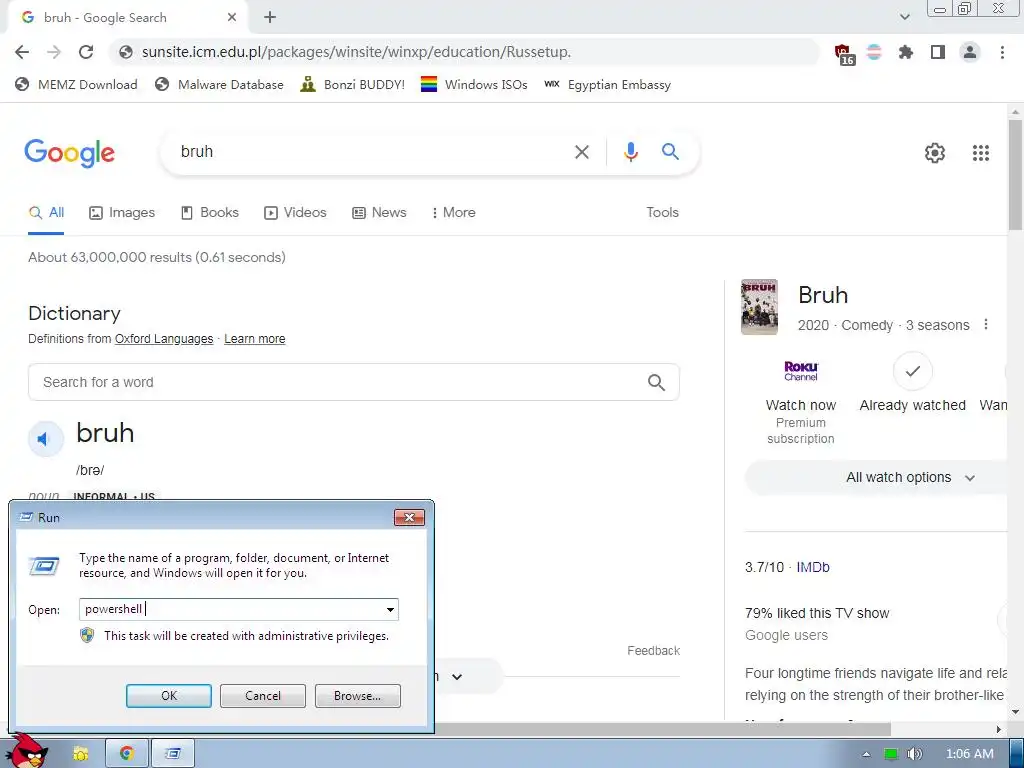Open Chrome's three-dot menu
The height and width of the screenshot is (768, 1024).
coord(1002,52)
